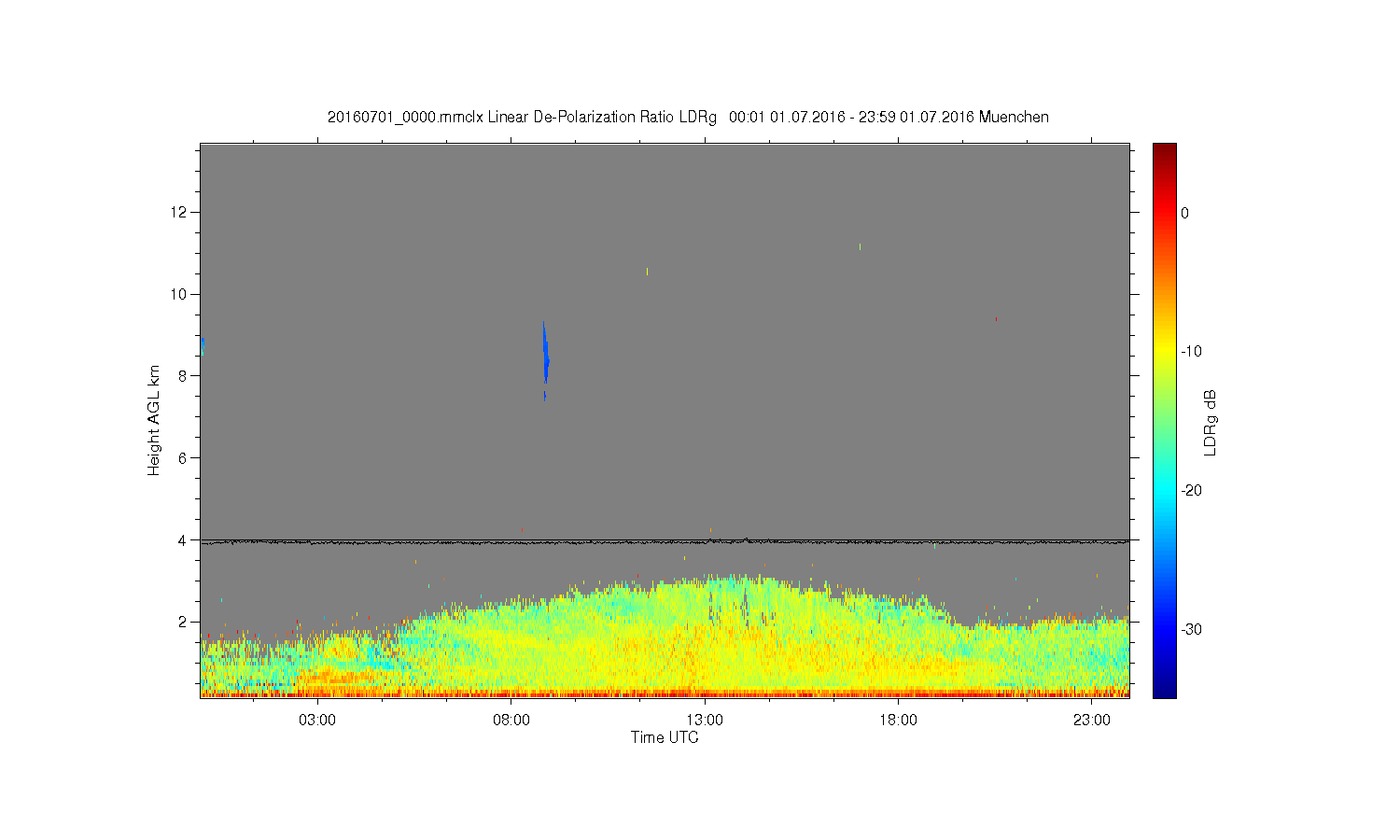Click the height tick label 4
This screenshot has height=840, width=1400.
184,539
